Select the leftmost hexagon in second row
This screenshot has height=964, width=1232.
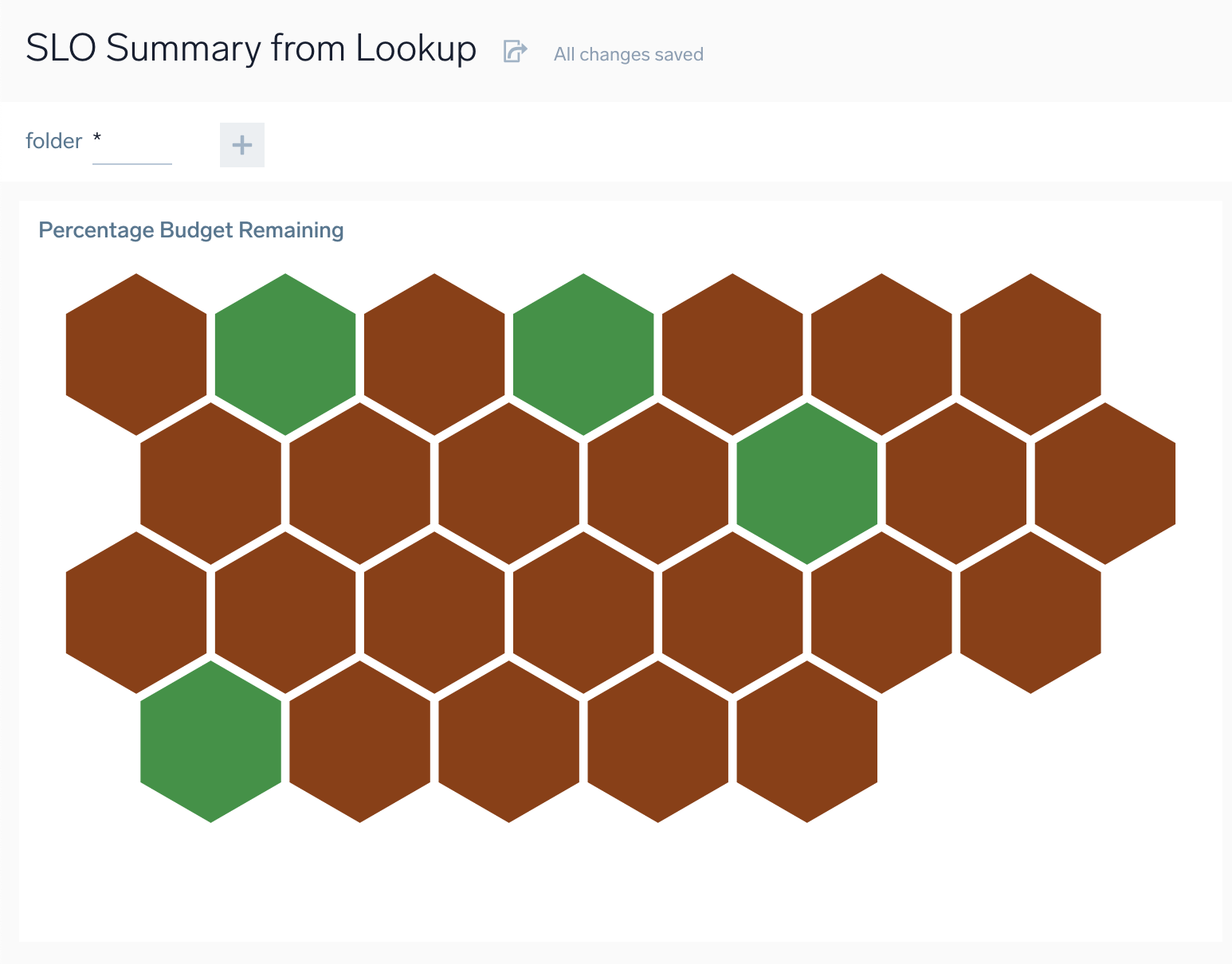[x=211, y=484]
